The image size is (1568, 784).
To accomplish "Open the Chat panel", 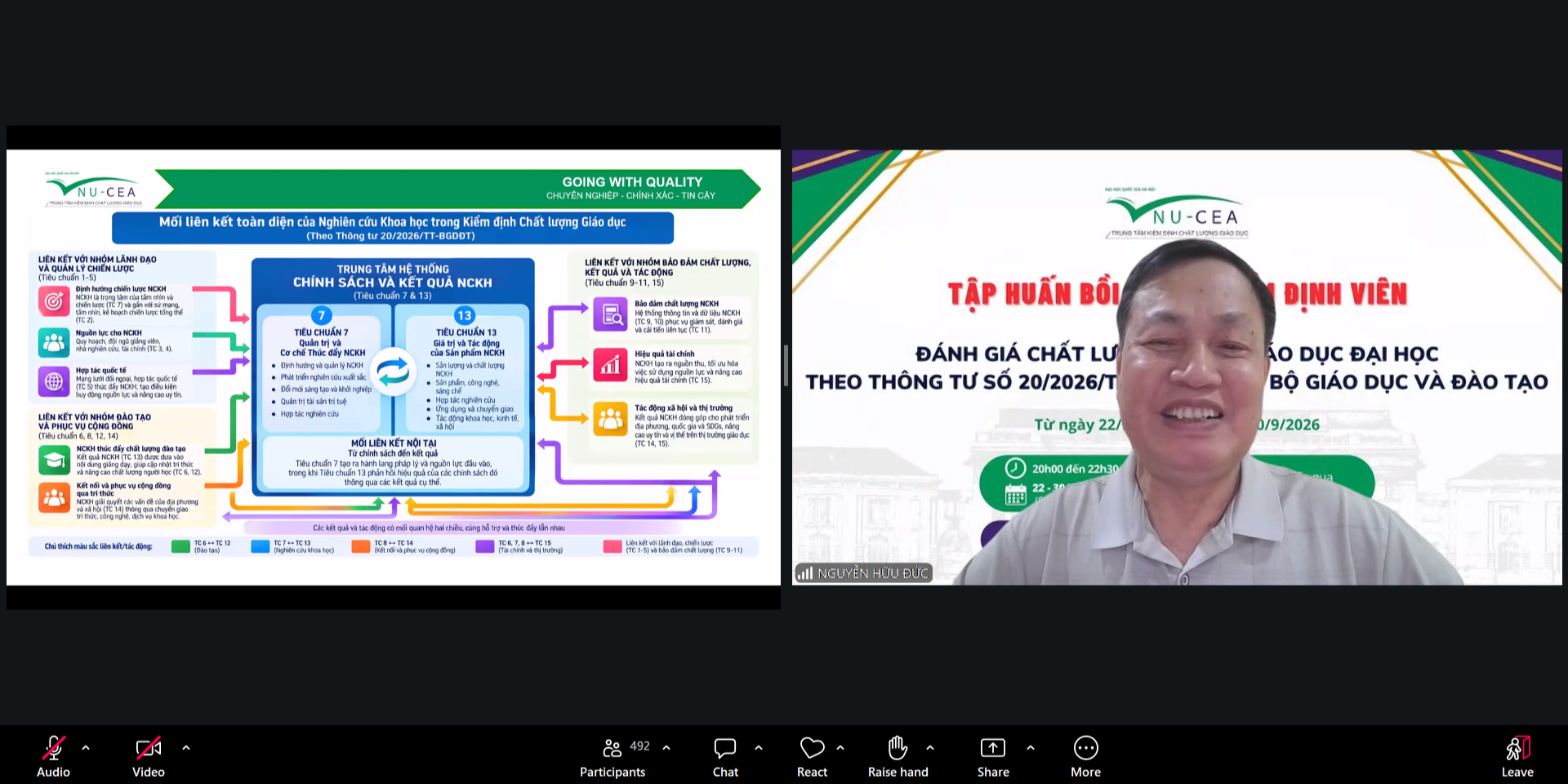I will click(x=725, y=757).
